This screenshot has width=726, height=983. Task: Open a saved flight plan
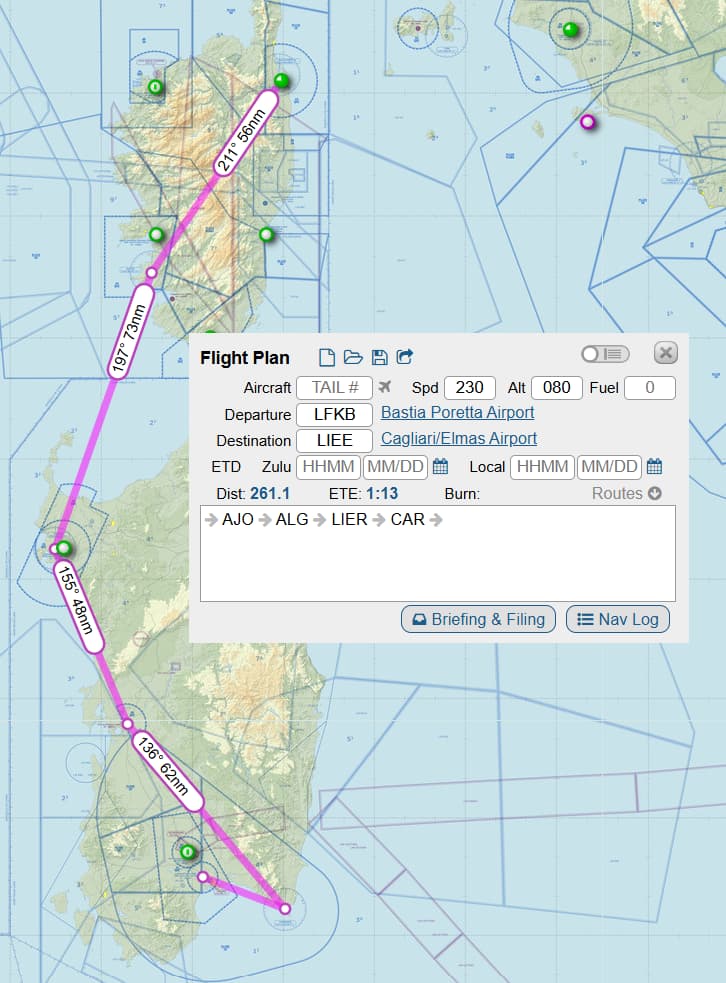(x=353, y=357)
